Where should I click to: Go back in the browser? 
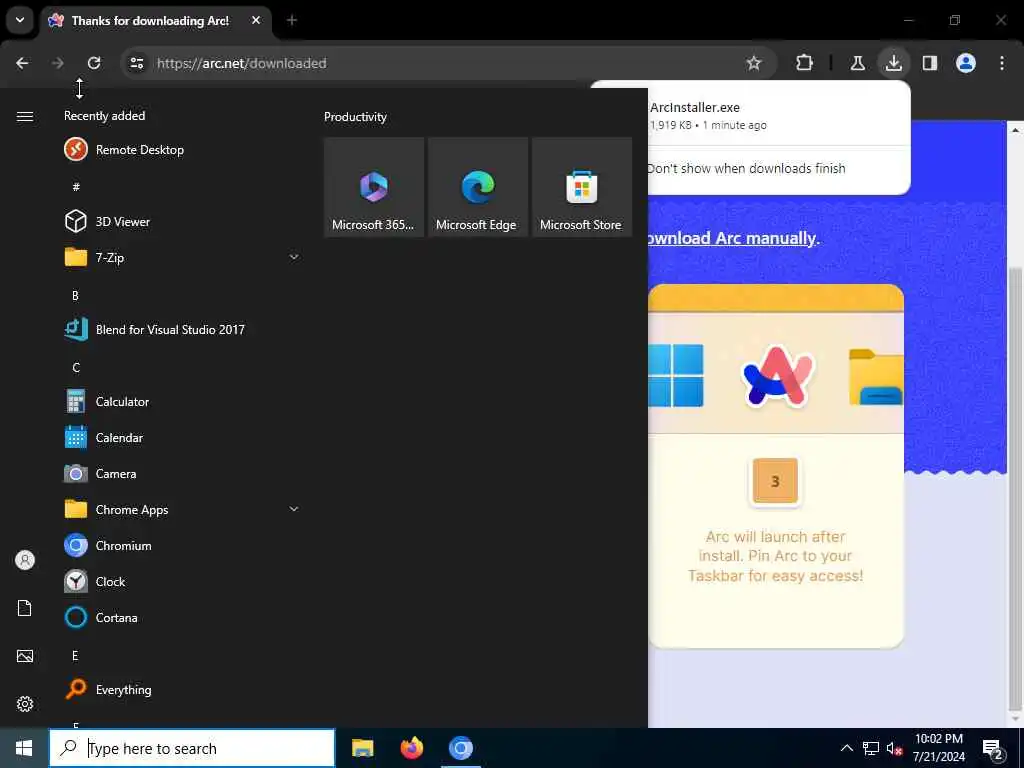pyautogui.click(x=22, y=63)
